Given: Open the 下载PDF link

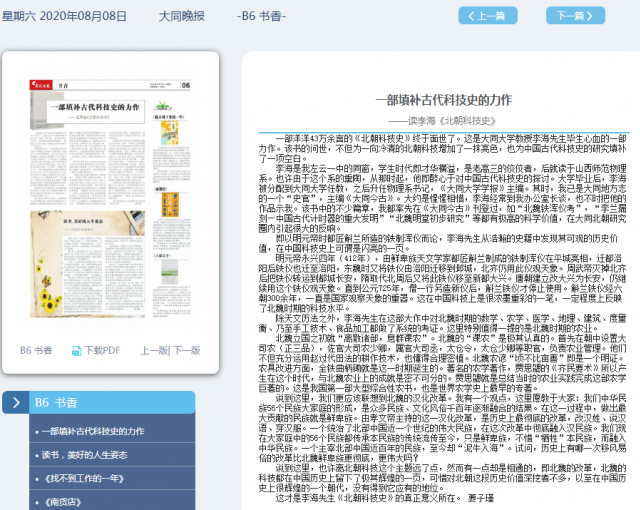Looking at the screenshot, I should tap(102, 351).
